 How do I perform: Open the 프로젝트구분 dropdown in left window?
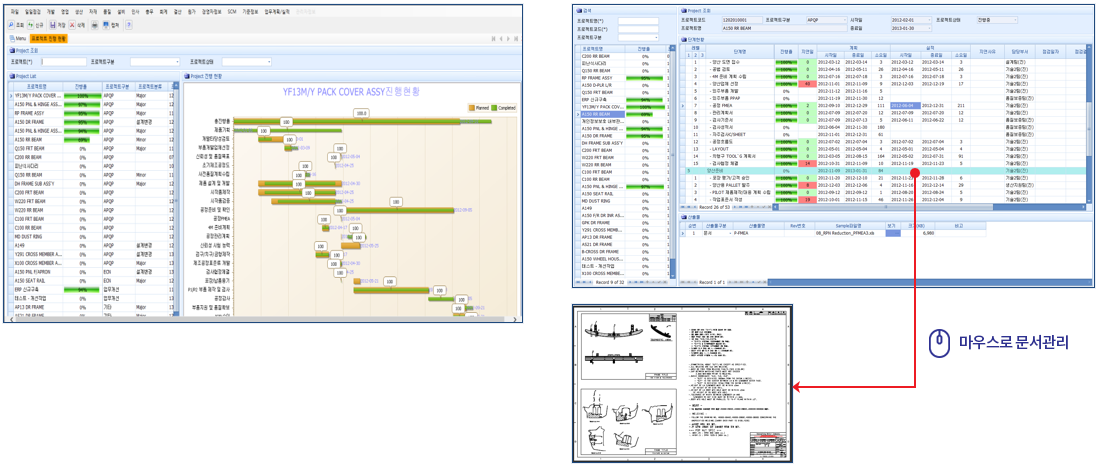click(177, 62)
